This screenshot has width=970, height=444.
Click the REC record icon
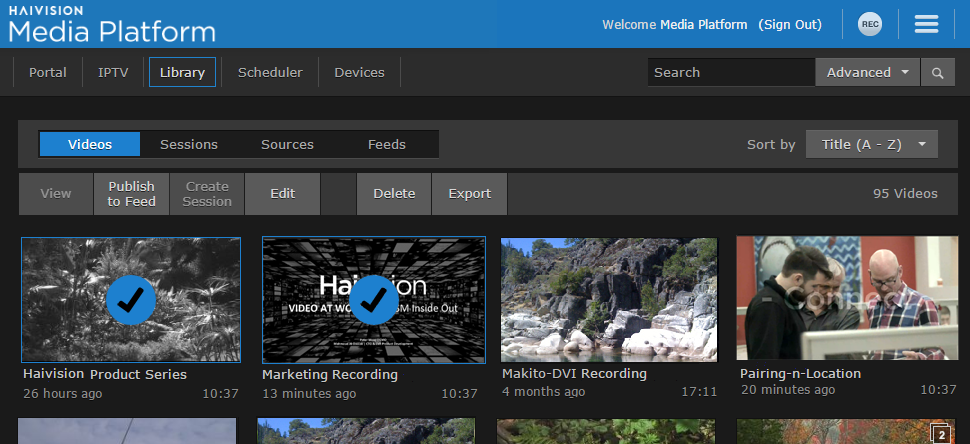870,24
